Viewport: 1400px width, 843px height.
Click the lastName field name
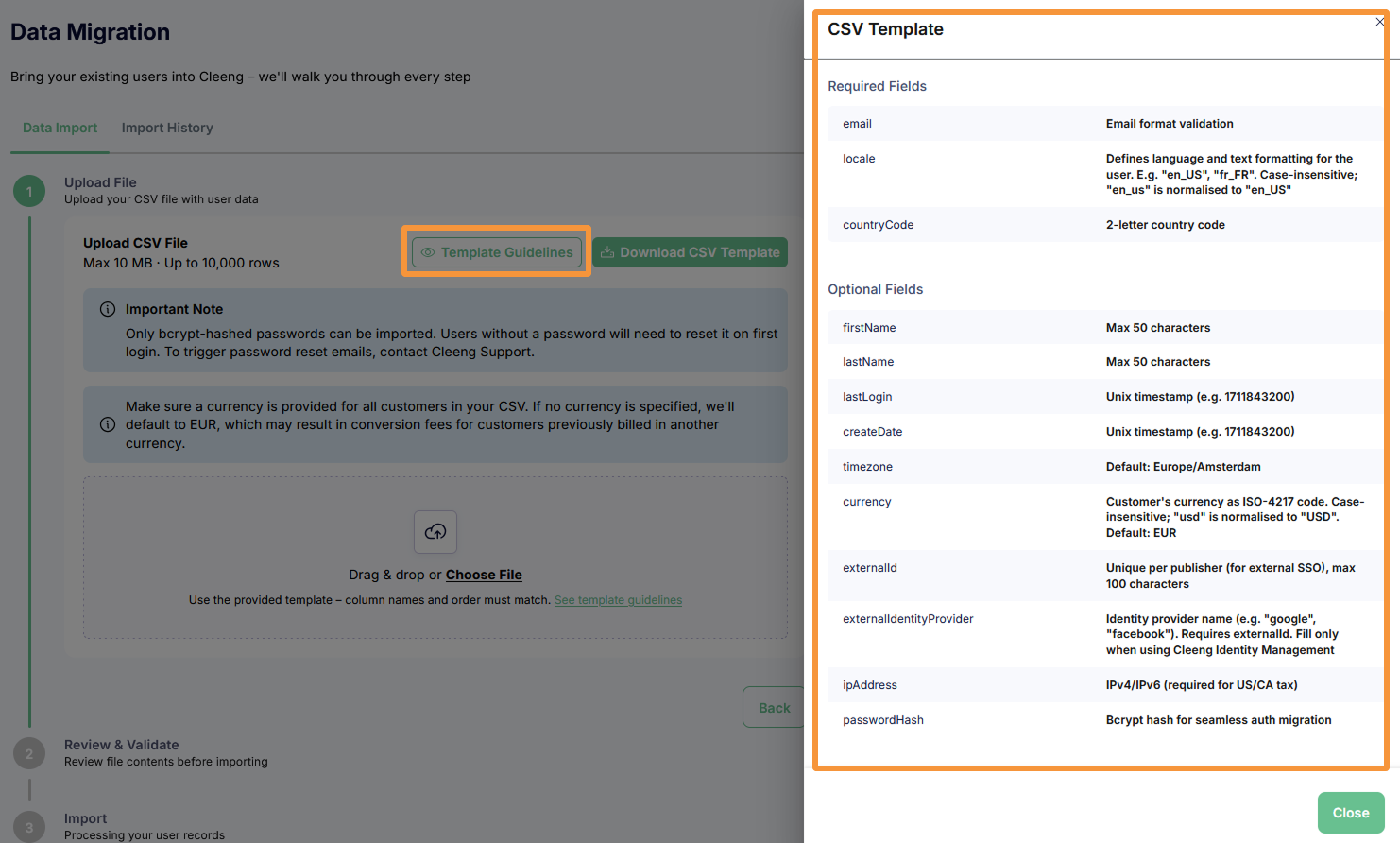(x=868, y=362)
